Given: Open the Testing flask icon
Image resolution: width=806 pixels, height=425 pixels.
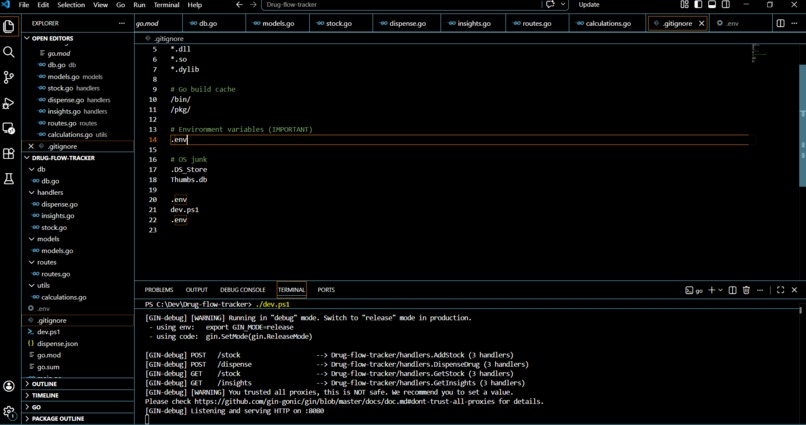Looking at the screenshot, I should coord(9,178).
